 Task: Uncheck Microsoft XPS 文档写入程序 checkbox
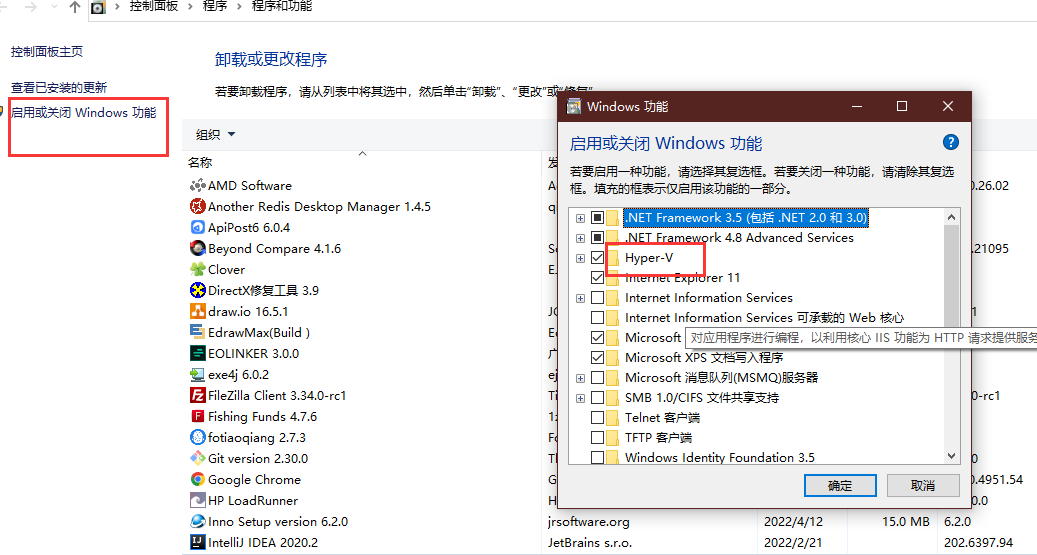pyautogui.click(x=597, y=357)
